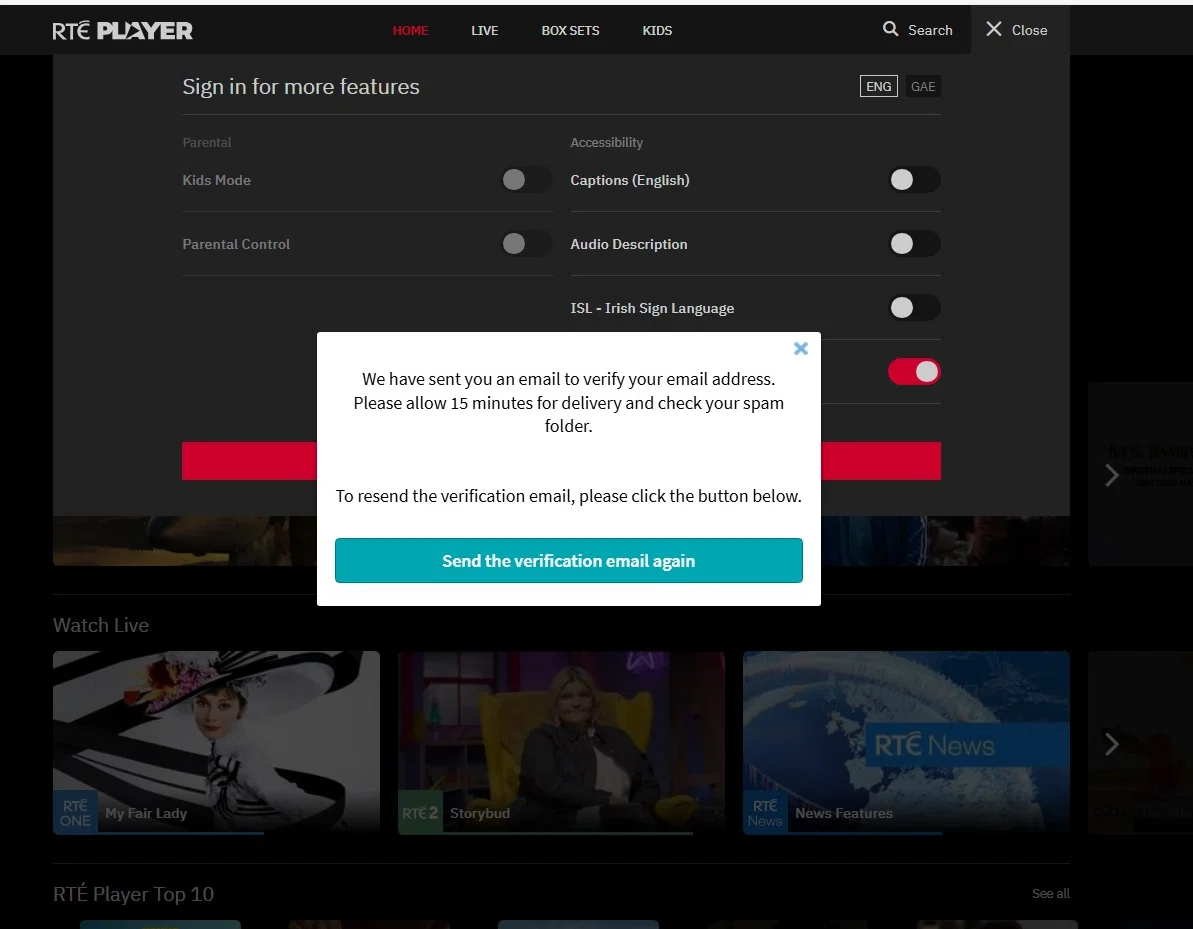Click the RTÉ2 channel badge

[x=420, y=813]
